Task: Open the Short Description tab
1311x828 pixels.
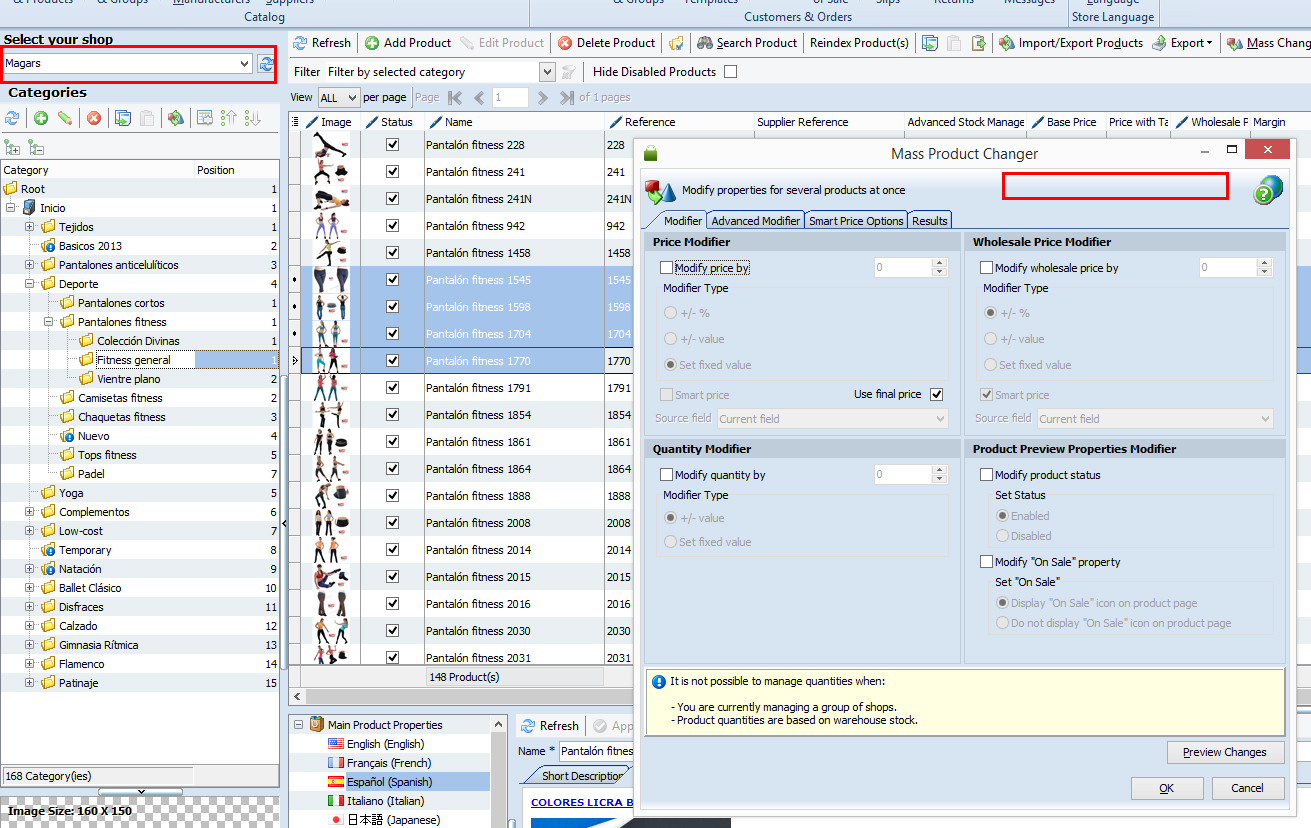Action: tap(582, 776)
